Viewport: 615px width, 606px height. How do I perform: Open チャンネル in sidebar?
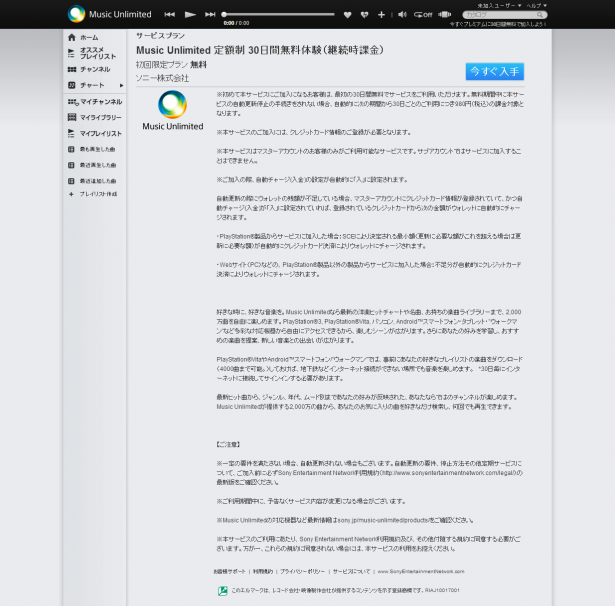click(x=95, y=69)
